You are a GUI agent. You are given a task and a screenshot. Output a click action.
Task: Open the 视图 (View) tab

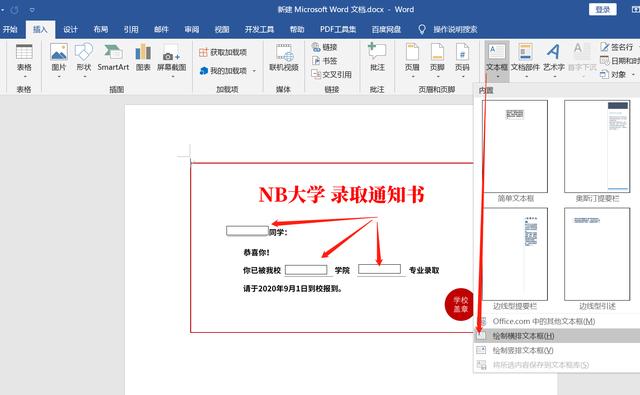coord(222,29)
